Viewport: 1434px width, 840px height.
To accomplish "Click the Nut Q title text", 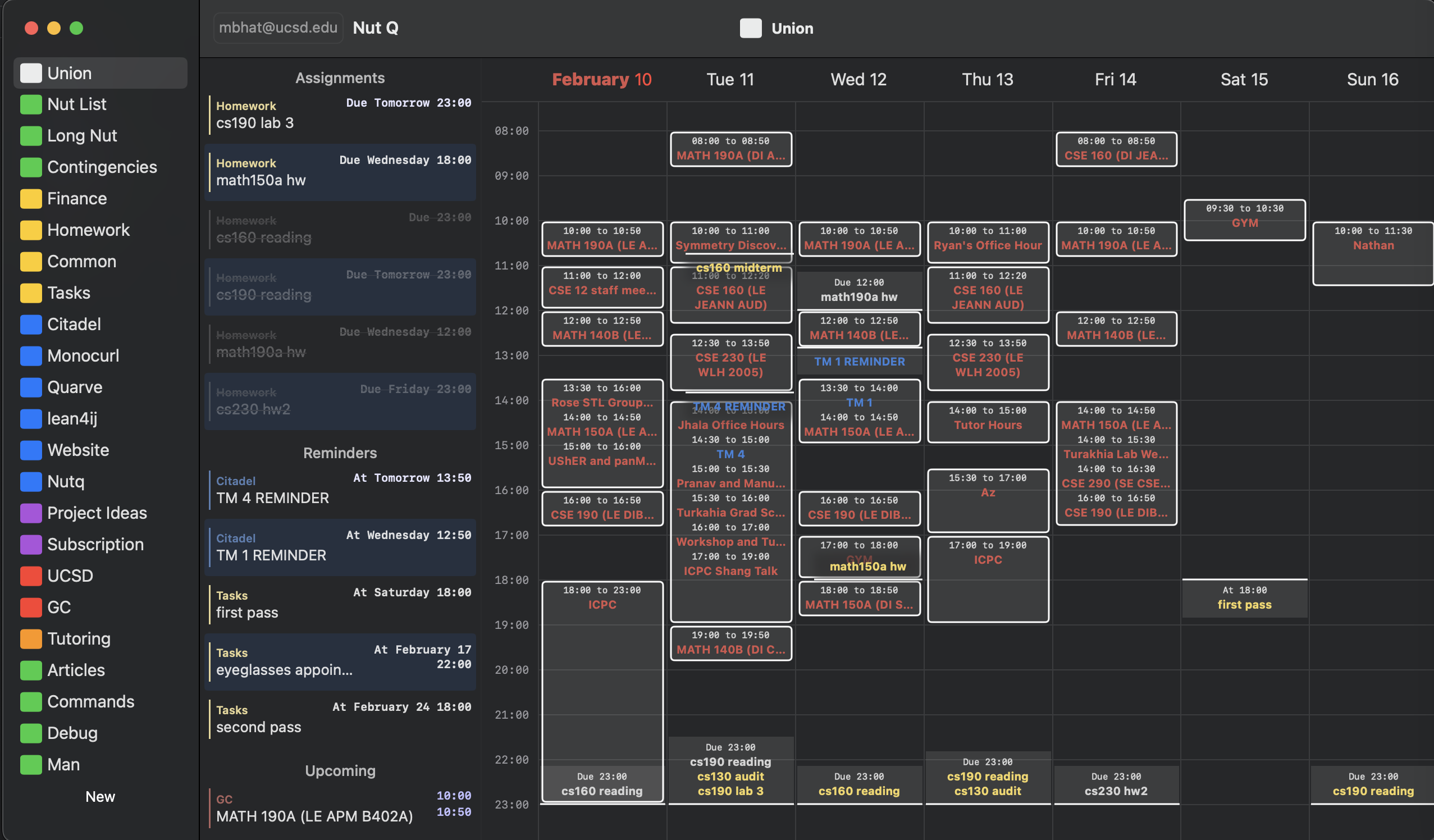I will coord(376,28).
